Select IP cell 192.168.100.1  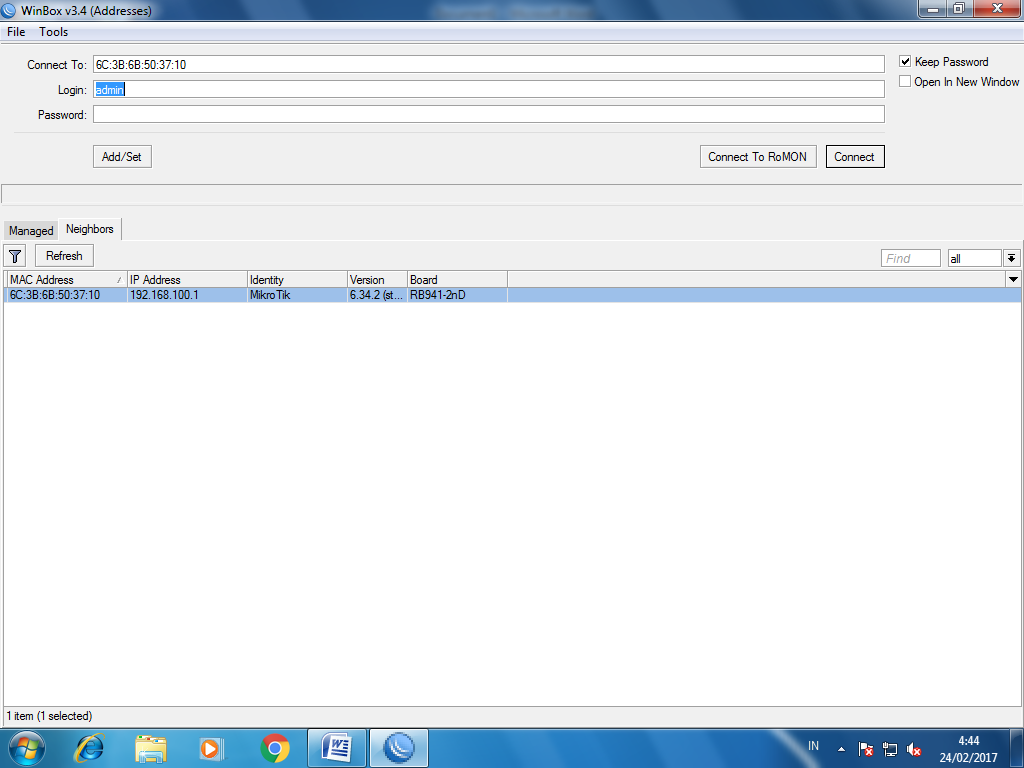187,295
